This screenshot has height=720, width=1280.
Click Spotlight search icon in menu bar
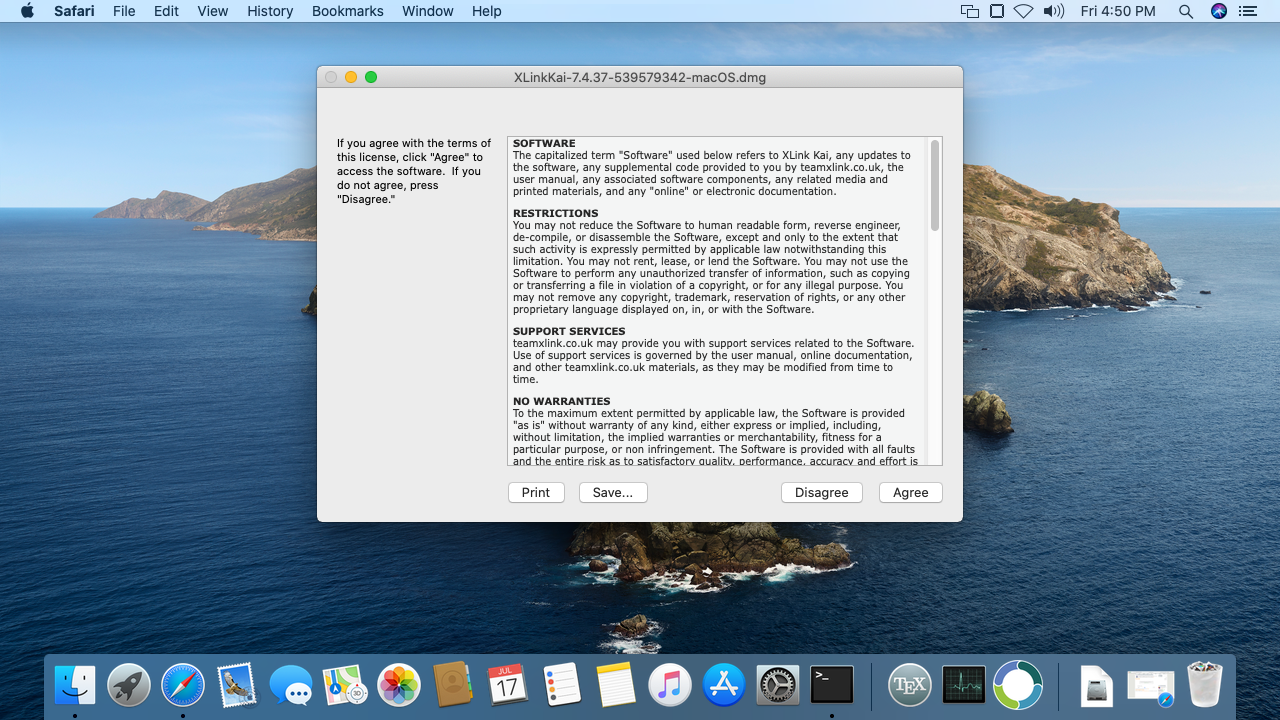1186,11
